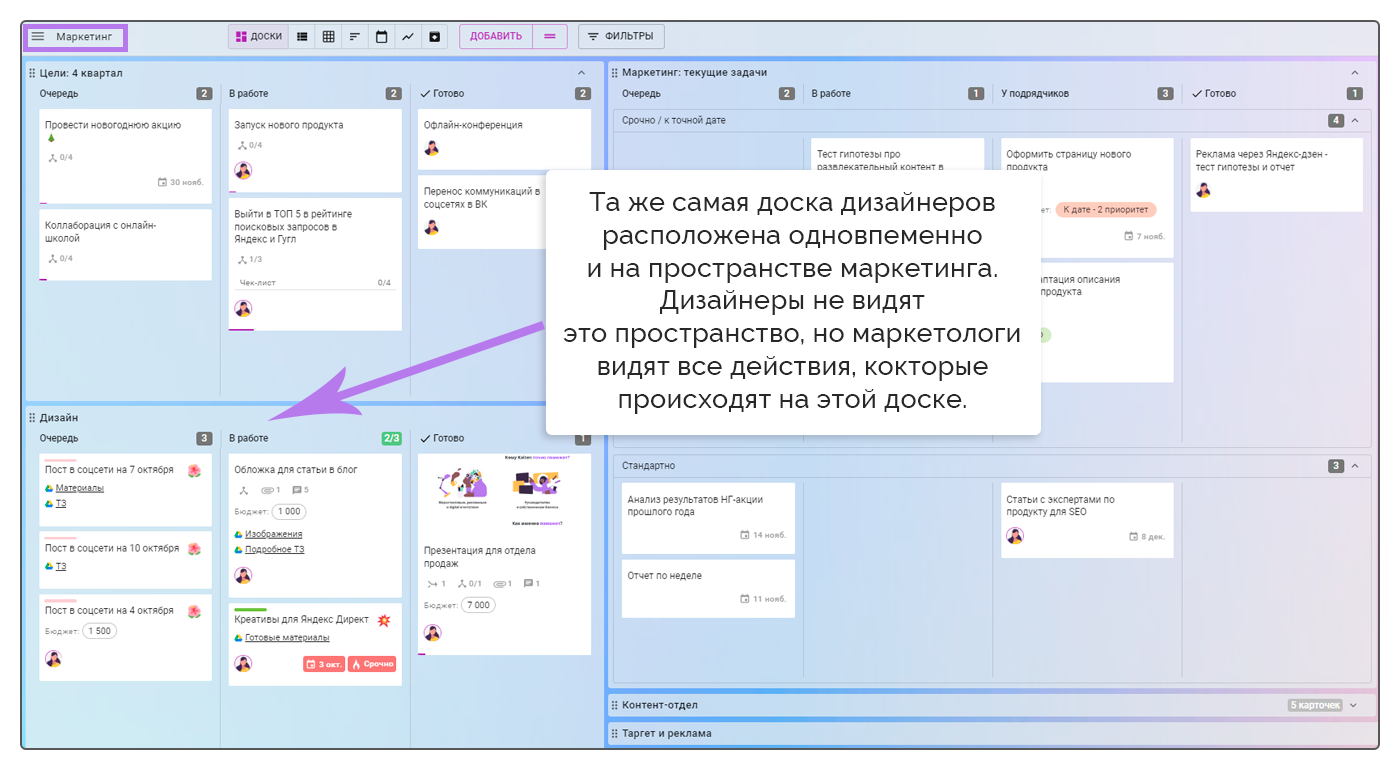Screen dimensions: 1400x776
Task: Click comments icon showing 5 on Обложка card
Action: 300,490
